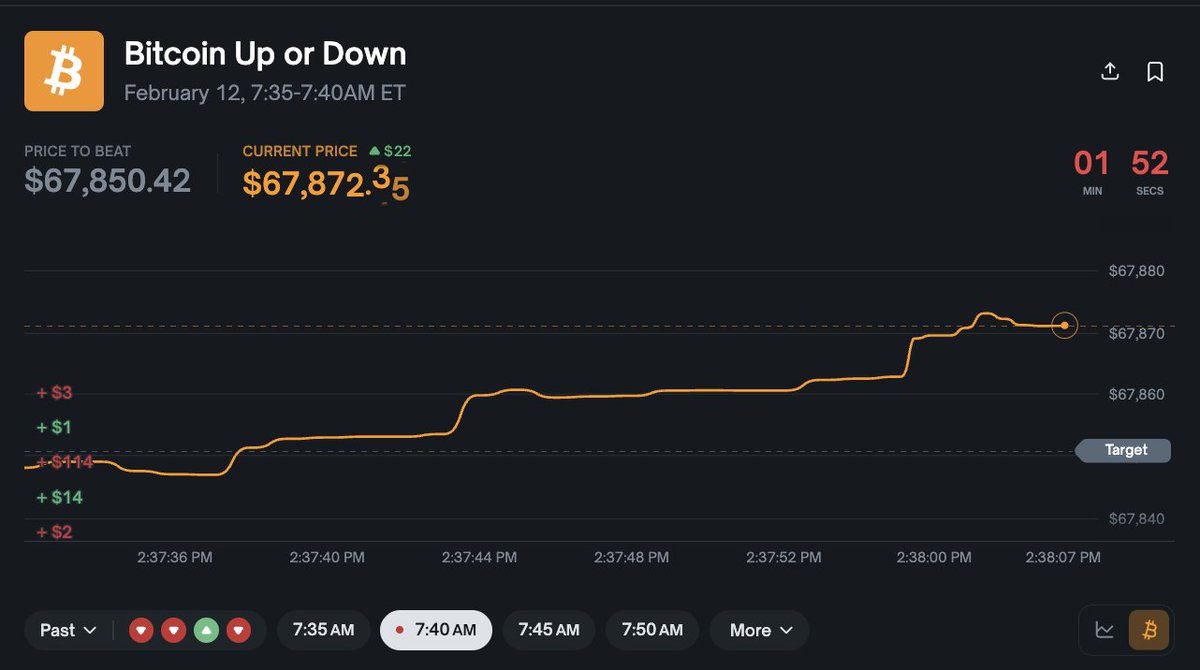Click the green triangle beside $22 gain

tap(373, 151)
